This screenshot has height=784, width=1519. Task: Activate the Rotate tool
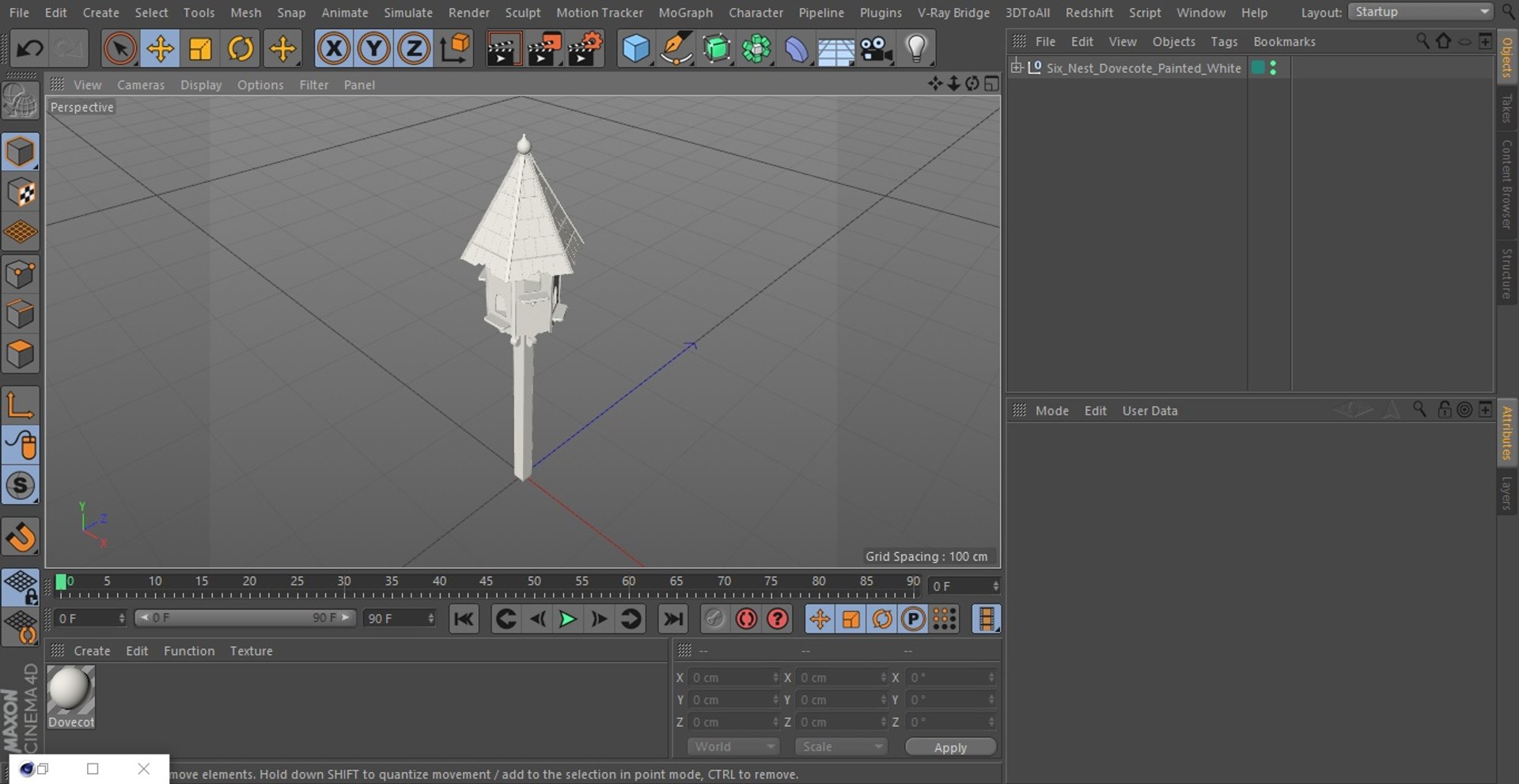pyautogui.click(x=241, y=49)
